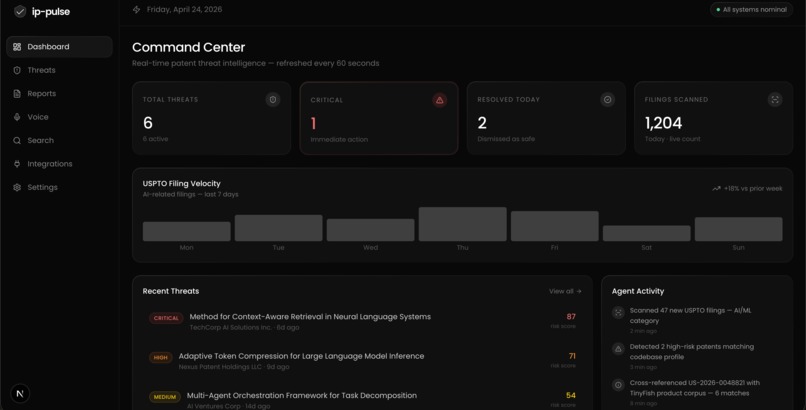This screenshot has height=410, width=806.
Task: Click the Dashboard grid icon in sidebar
Action: (17, 47)
